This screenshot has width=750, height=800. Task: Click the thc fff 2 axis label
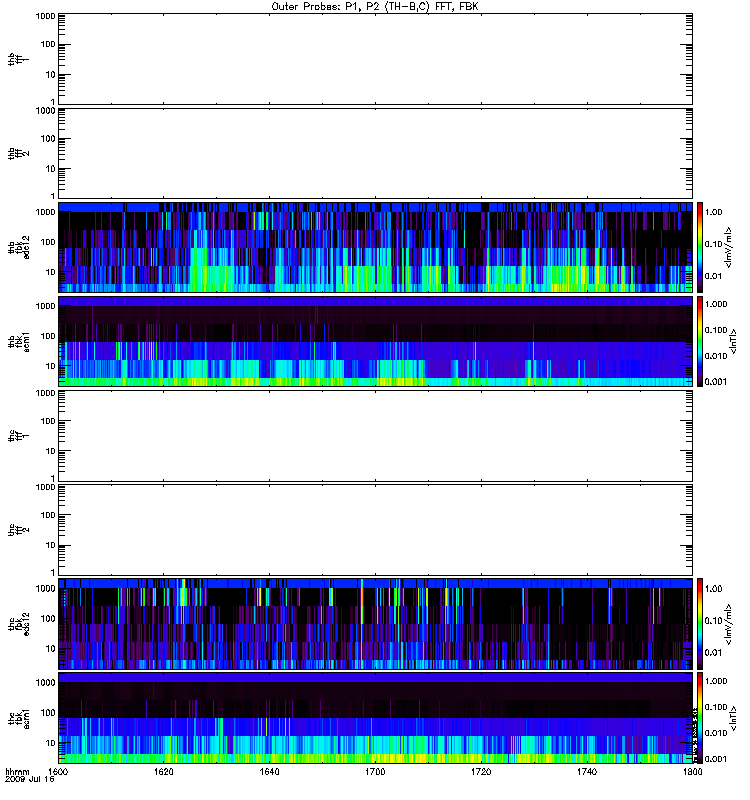pos(18,530)
